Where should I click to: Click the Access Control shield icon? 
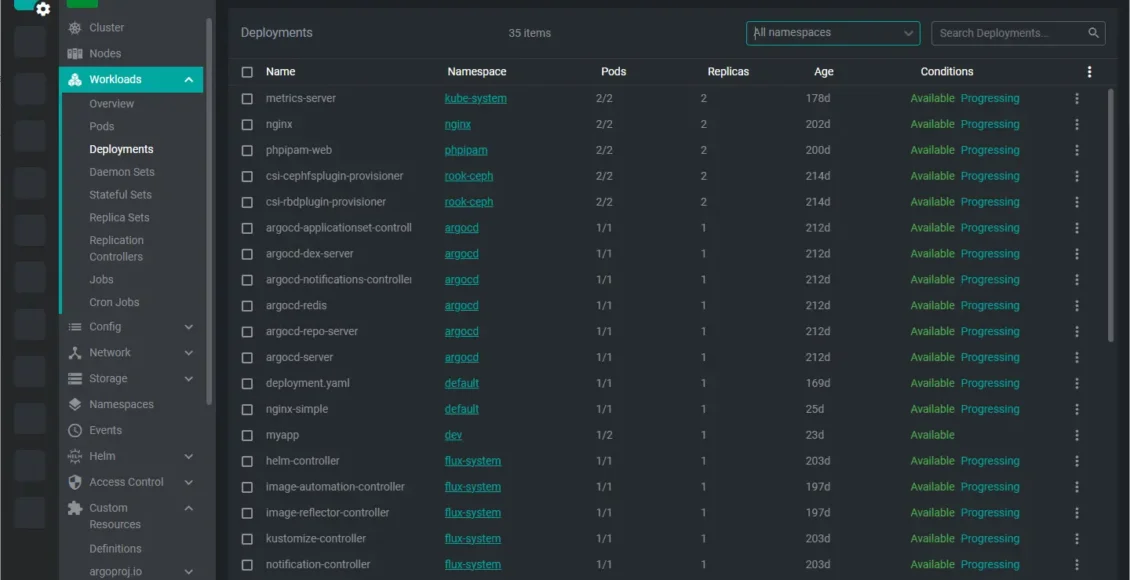pos(75,482)
